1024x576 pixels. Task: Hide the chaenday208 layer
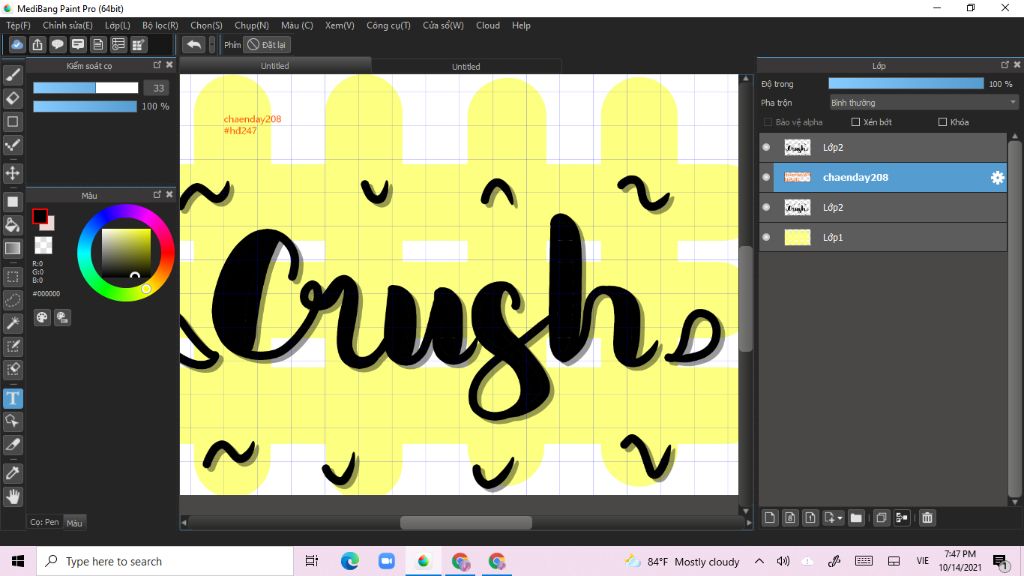tap(767, 177)
